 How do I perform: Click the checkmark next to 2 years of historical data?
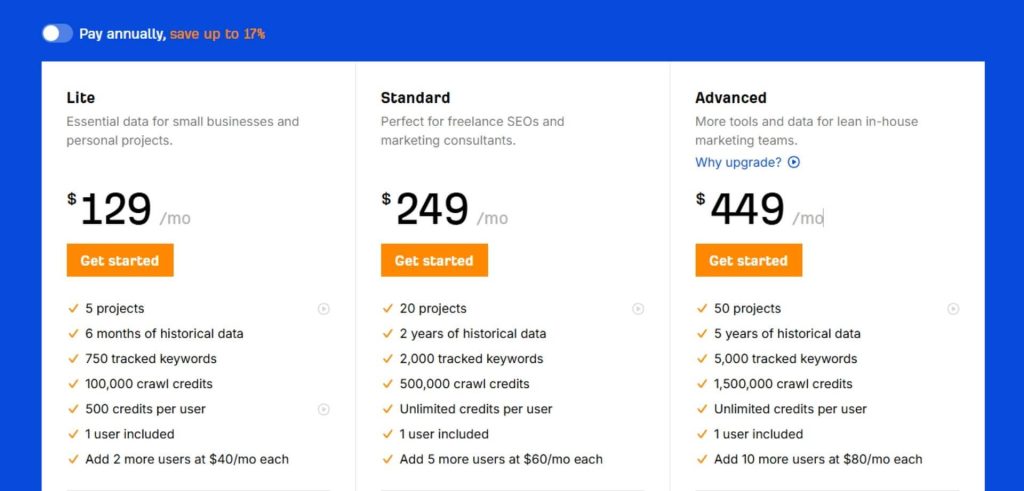tap(387, 334)
